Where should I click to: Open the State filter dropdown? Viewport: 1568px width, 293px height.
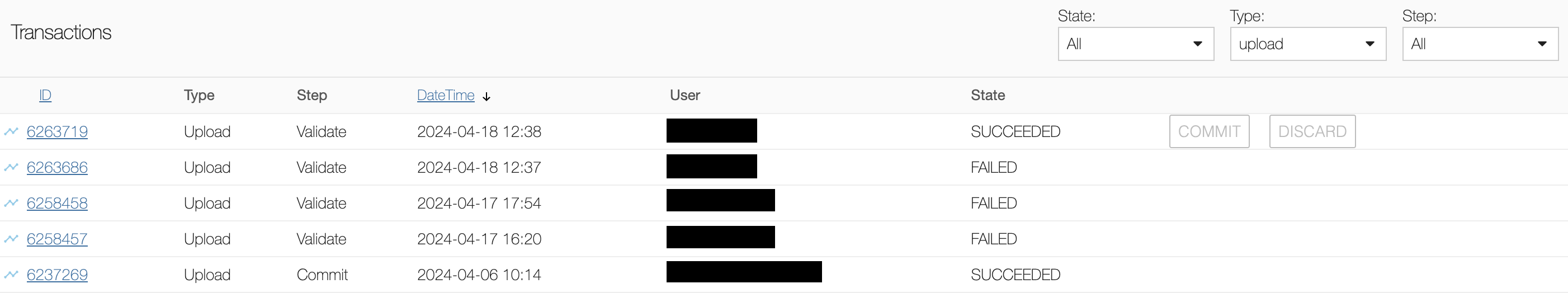click(x=1135, y=44)
